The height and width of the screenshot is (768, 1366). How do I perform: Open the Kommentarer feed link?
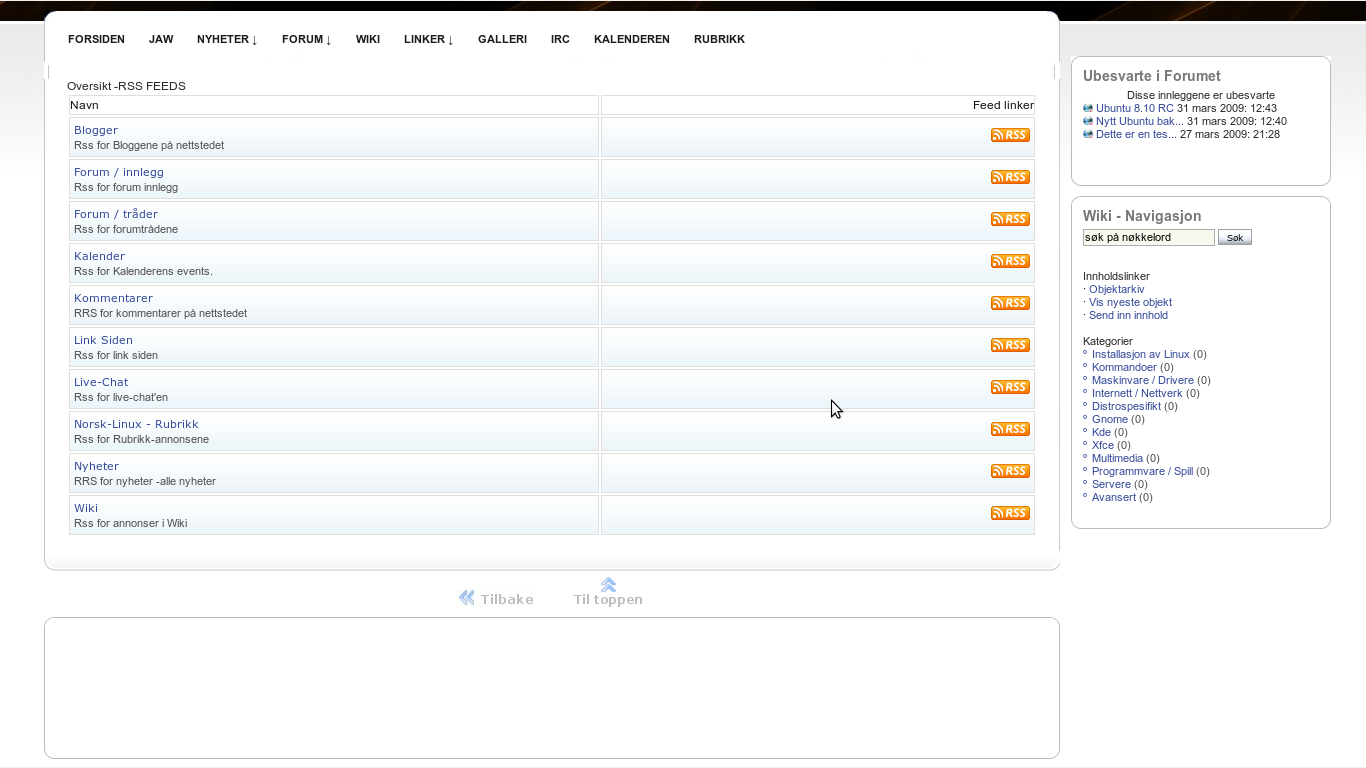point(113,298)
